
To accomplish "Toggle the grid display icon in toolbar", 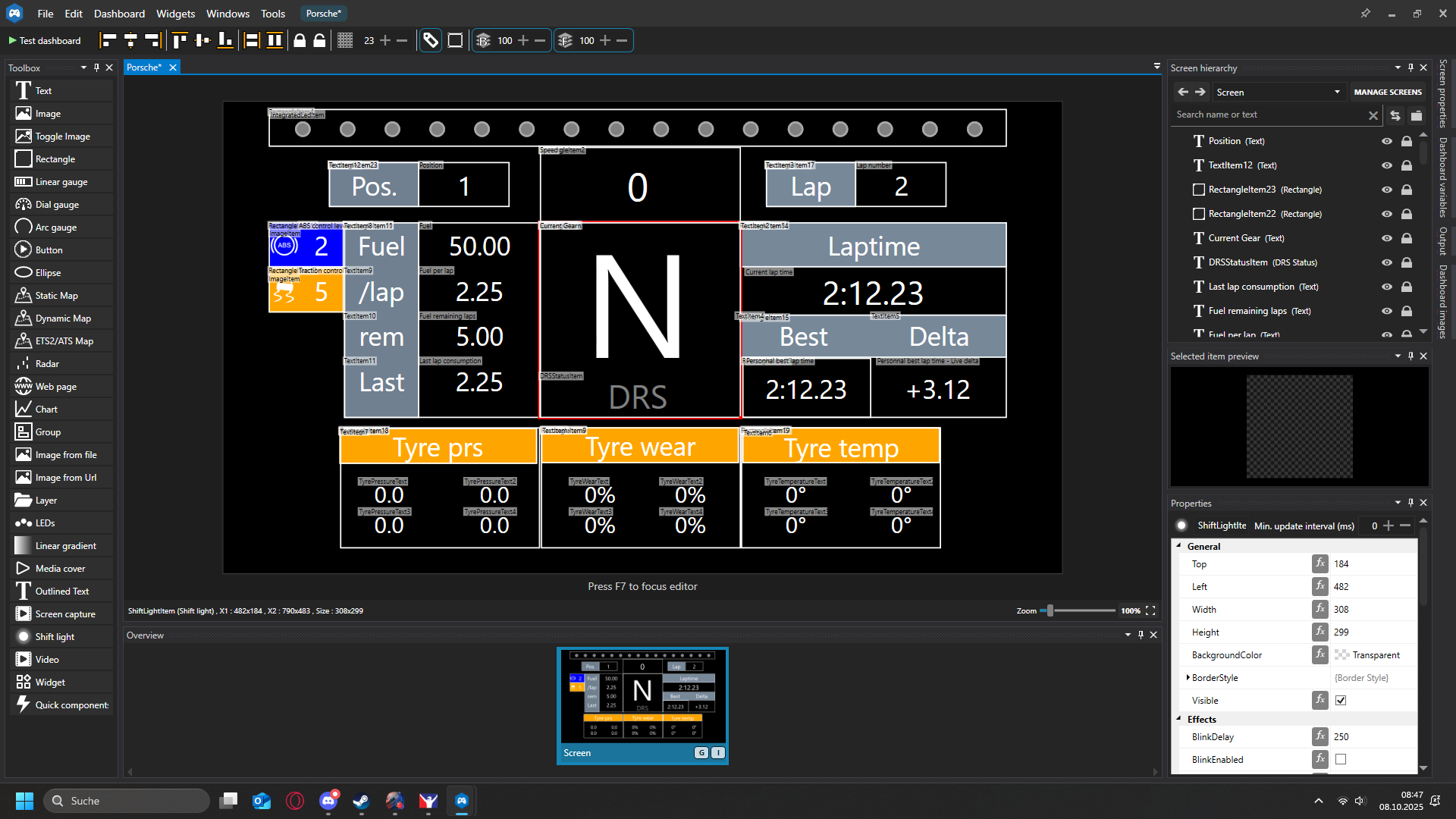I will pos(345,41).
